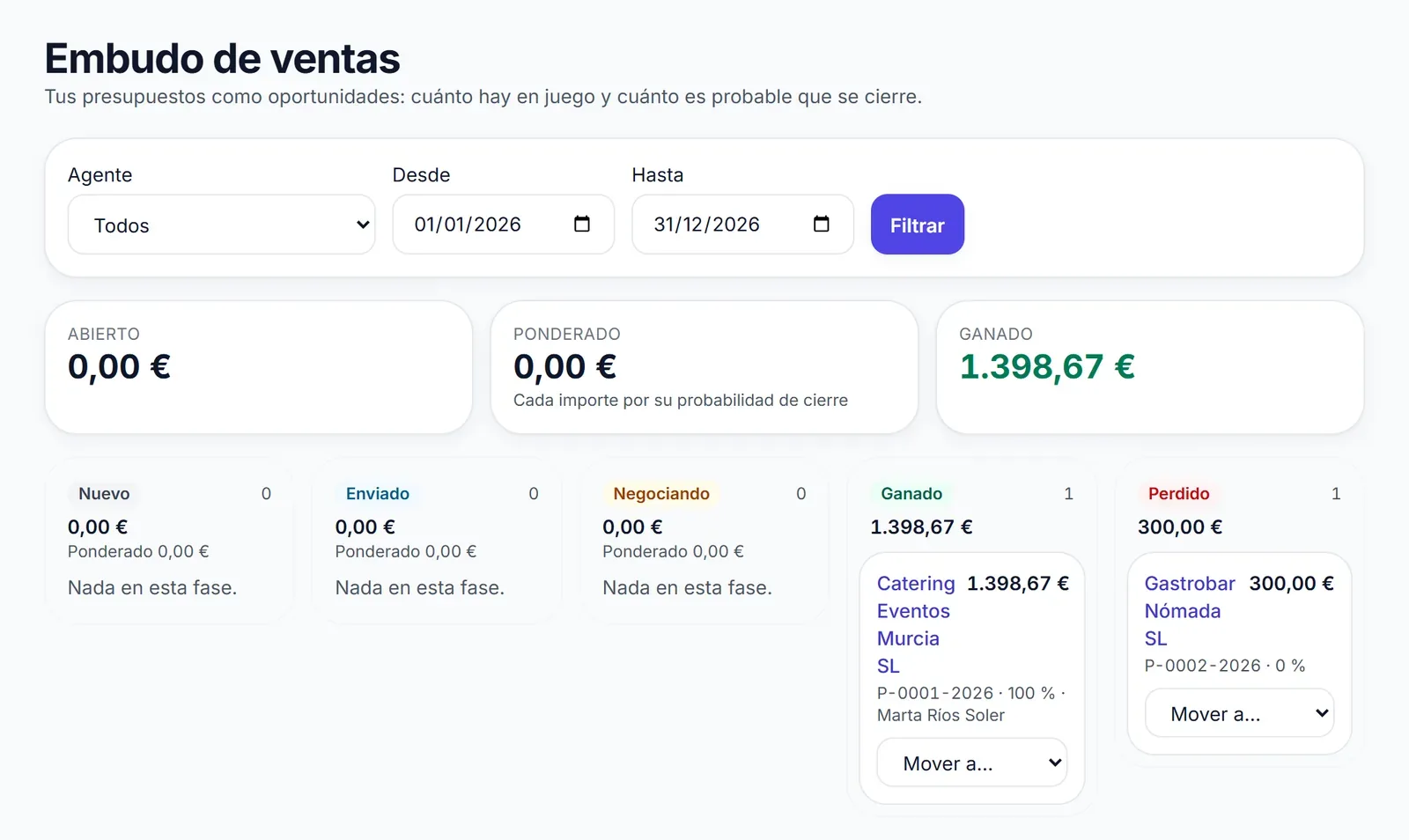Open Mover a... dropdown for Catering Eventos Murcia
This screenshot has height=840, width=1409.
click(x=972, y=763)
